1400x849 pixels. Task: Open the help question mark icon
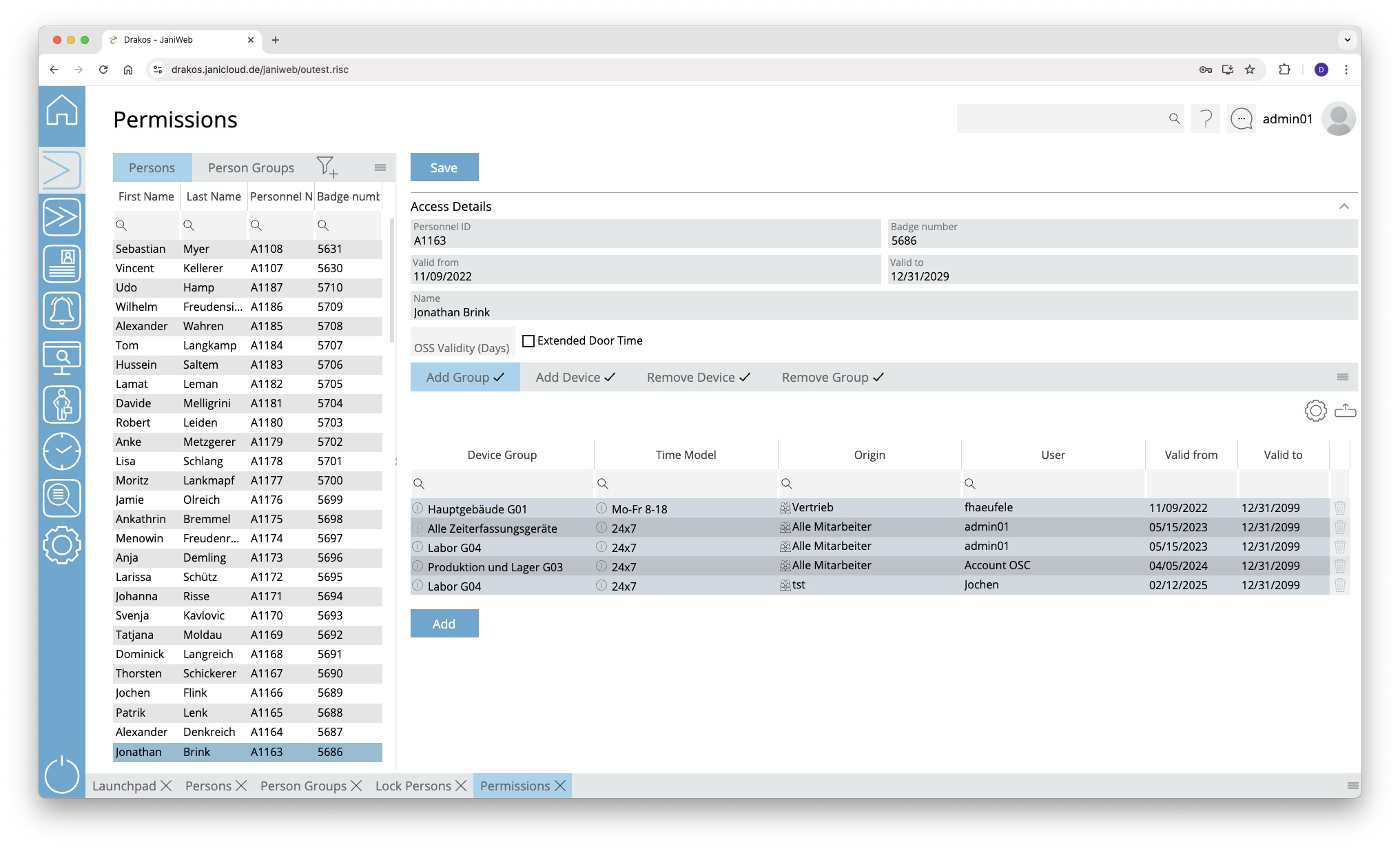coord(1206,119)
